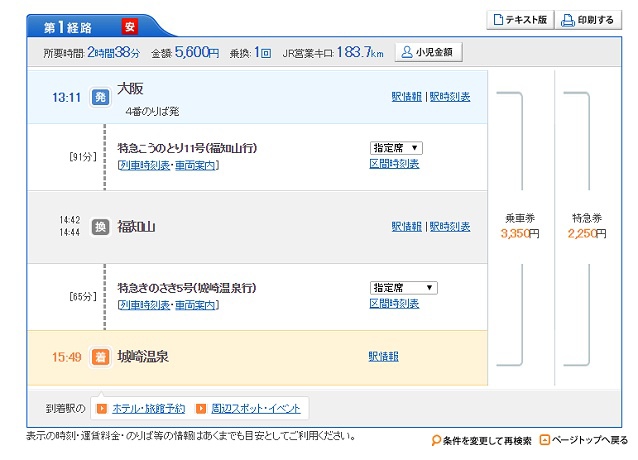This screenshot has height=460, width=638.
Task: Click the [65分] ride duration label
Action: click(x=83, y=296)
